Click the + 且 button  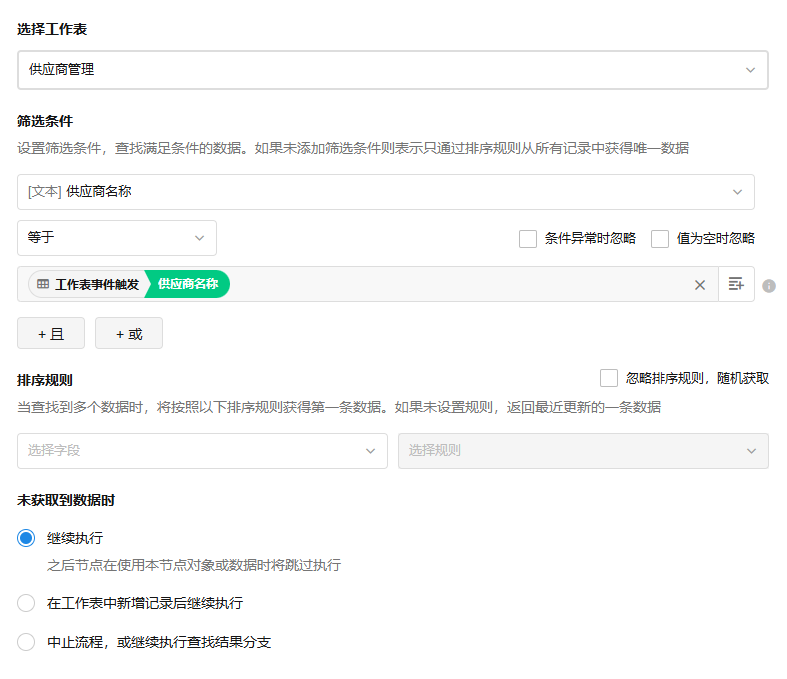51,334
